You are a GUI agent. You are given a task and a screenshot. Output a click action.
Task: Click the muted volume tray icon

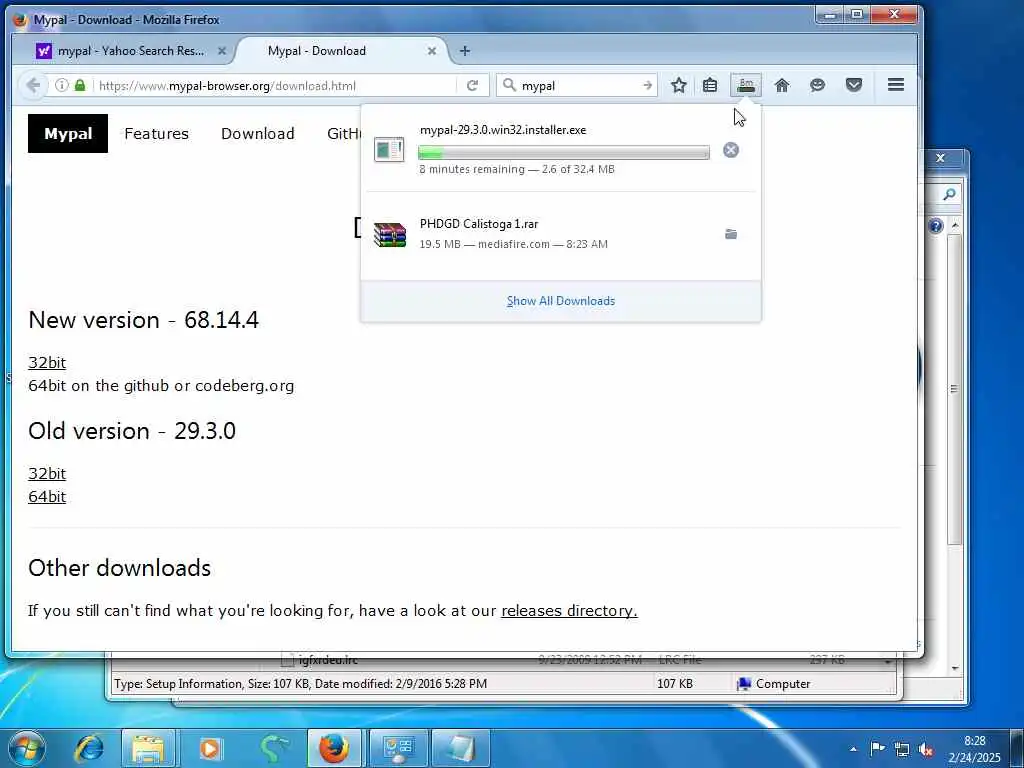925,749
